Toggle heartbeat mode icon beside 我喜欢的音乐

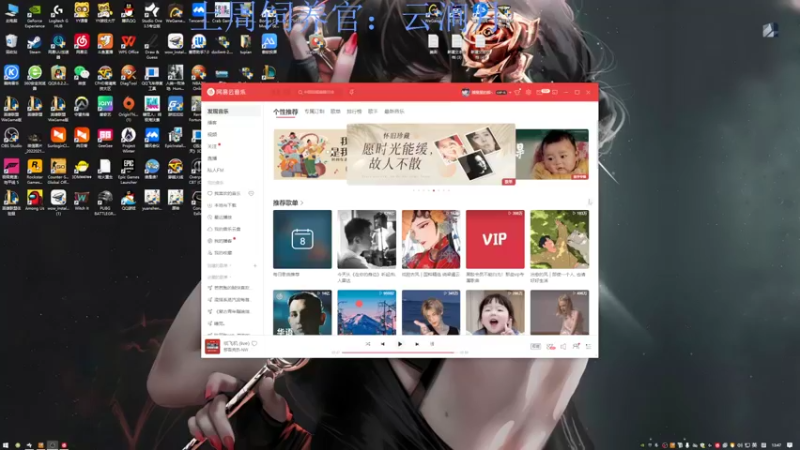(251, 193)
